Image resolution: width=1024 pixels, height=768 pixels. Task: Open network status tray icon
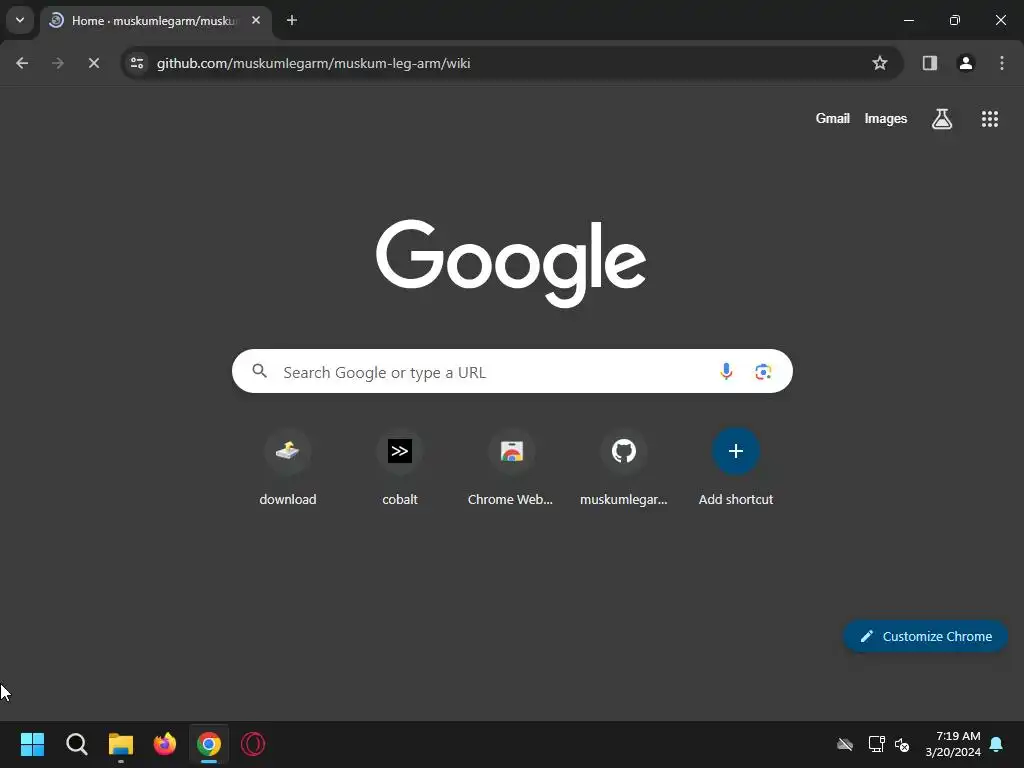pyautogui.click(x=876, y=744)
